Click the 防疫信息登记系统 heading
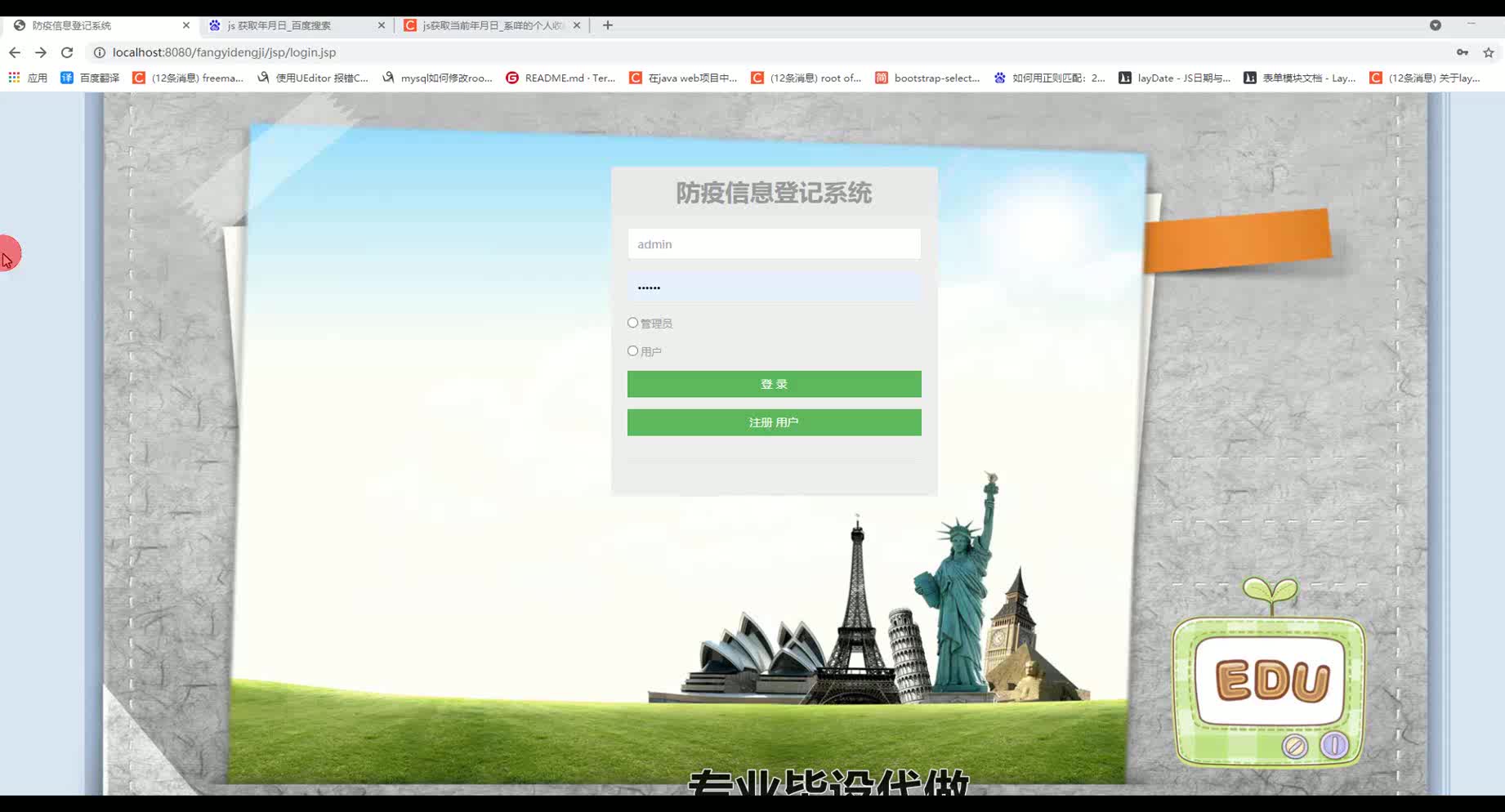The width and height of the screenshot is (1505, 812). click(x=774, y=193)
